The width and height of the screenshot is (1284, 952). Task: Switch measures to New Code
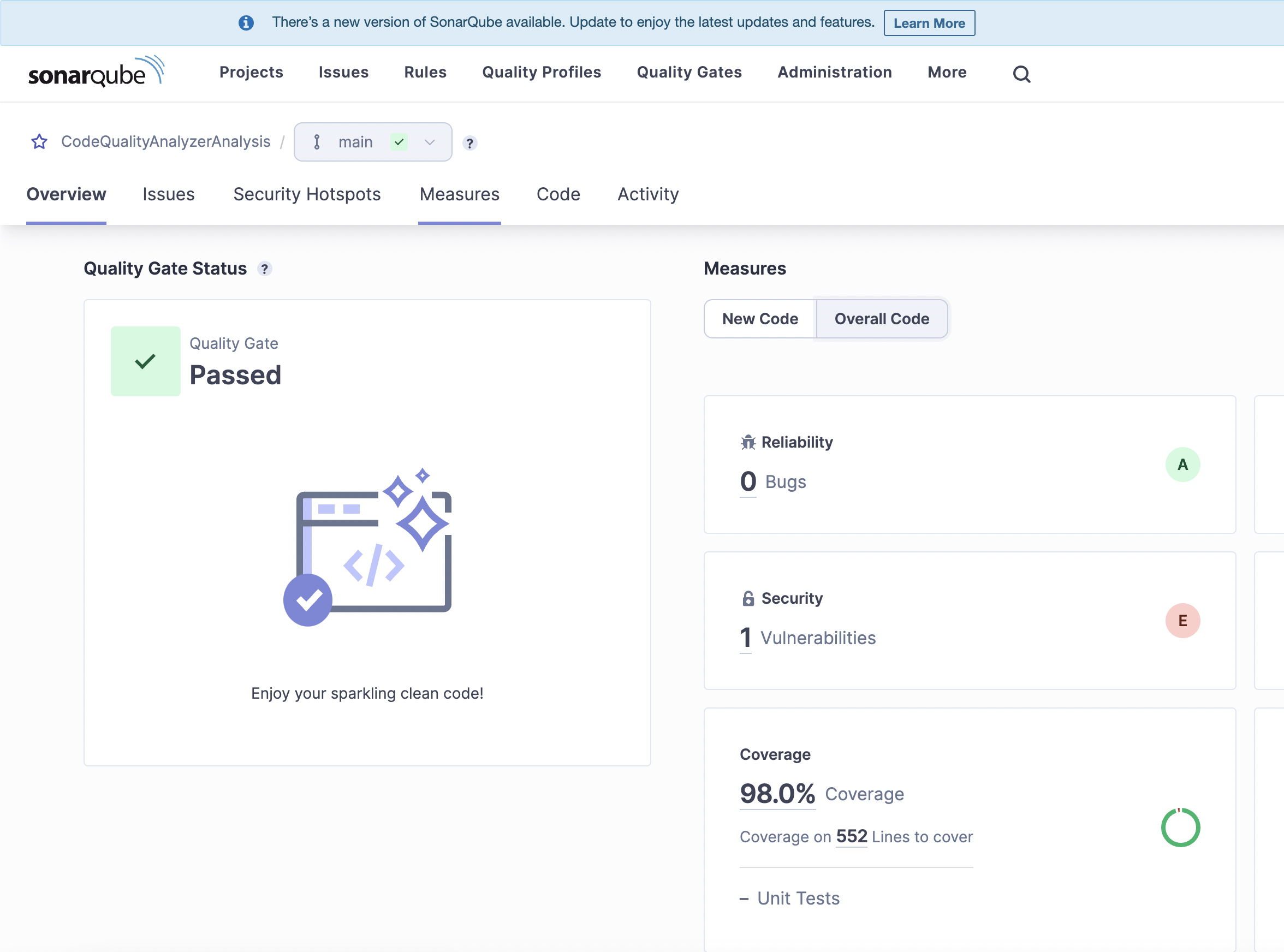pyautogui.click(x=759, y=319)
